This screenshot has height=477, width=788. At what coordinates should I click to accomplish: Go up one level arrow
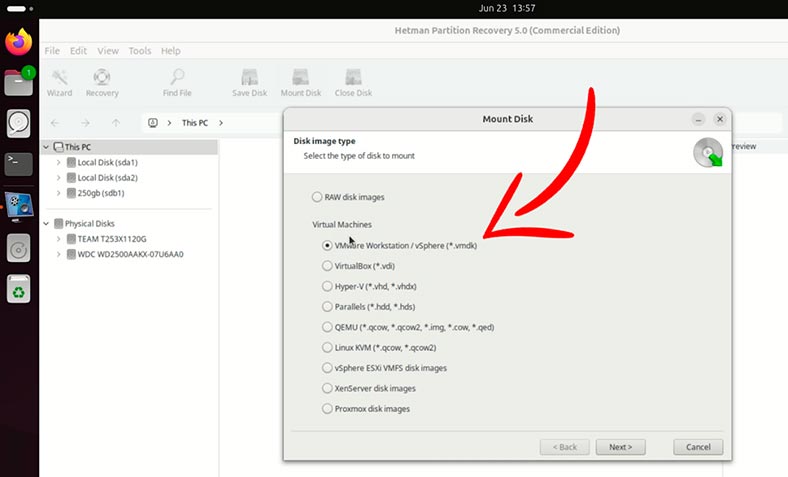[116, 123]
